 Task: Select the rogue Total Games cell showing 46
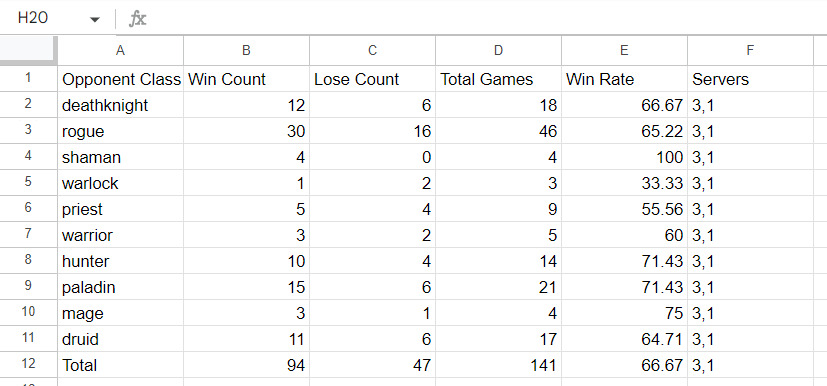pyautogui.click(x=498, y=131)
